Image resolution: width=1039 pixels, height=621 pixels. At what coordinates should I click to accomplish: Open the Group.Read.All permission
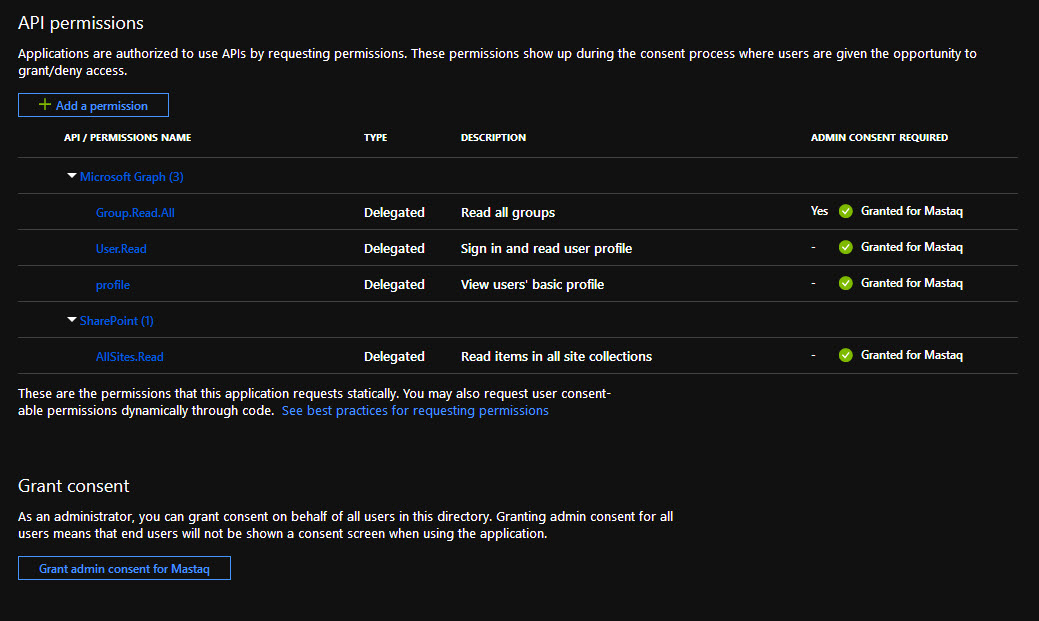[x=127, y=213]
